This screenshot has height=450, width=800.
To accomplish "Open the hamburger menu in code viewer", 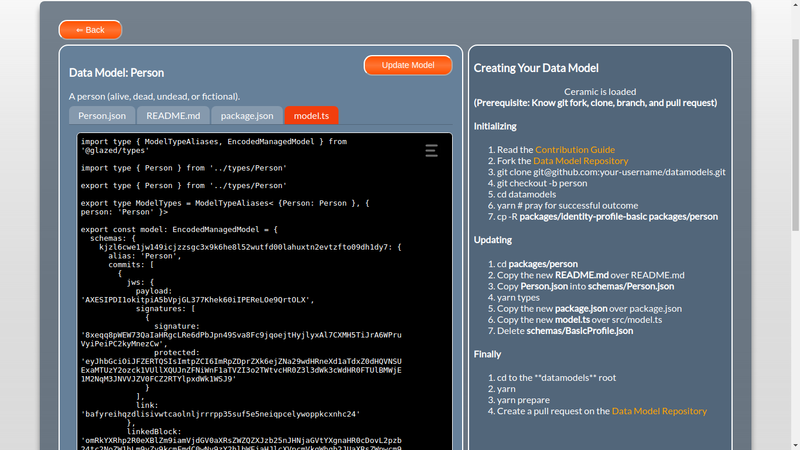I will click(x=432, y=151).
